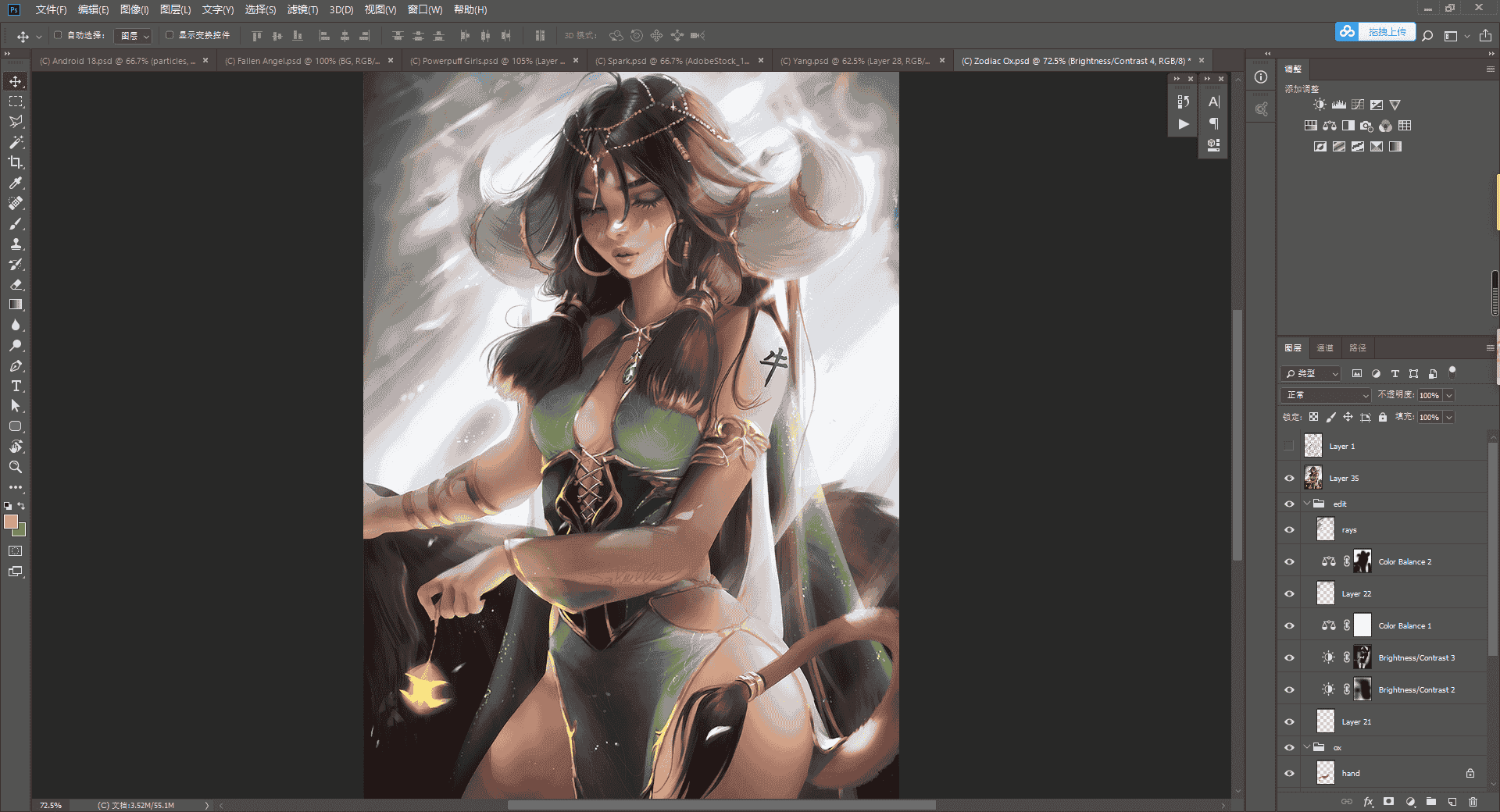
Task: Hide the Layer 35 layer
Action: tap(1289, 478)
